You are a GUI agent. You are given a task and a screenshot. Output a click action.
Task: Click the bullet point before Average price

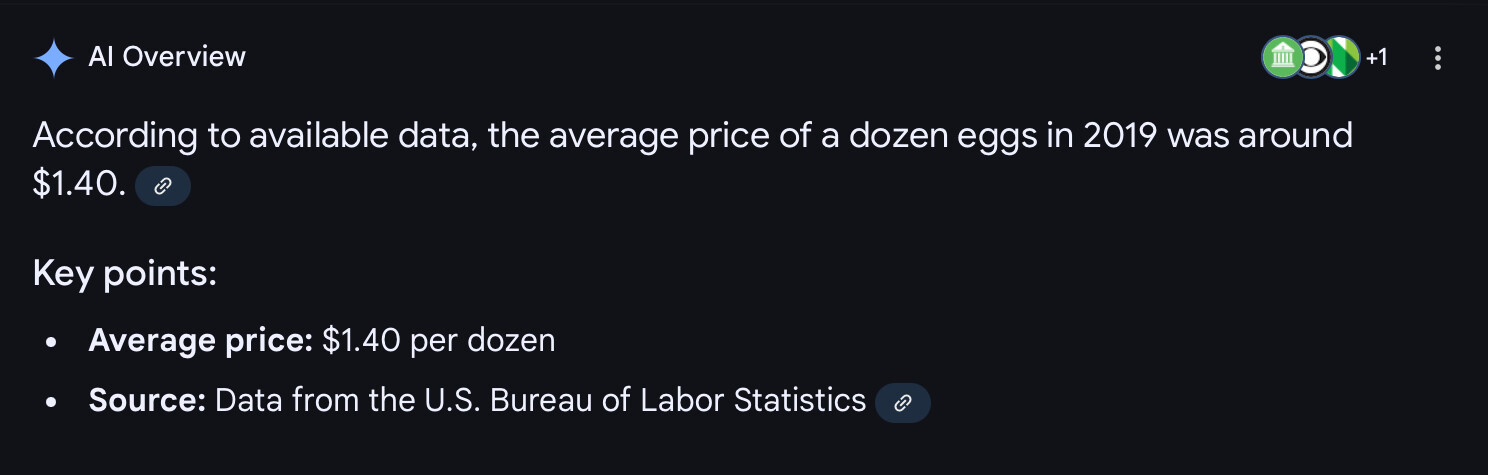pos(51,342)
